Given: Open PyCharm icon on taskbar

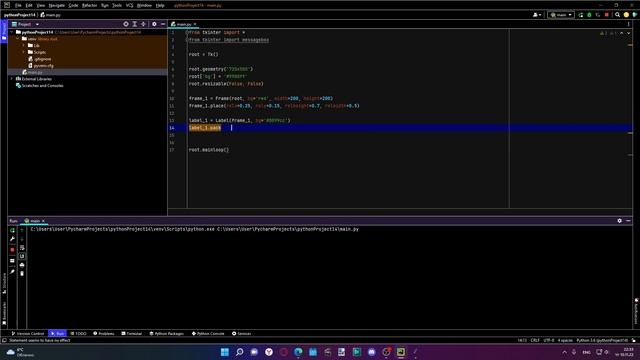Looking at the screenshot, I should coord(401,352).
